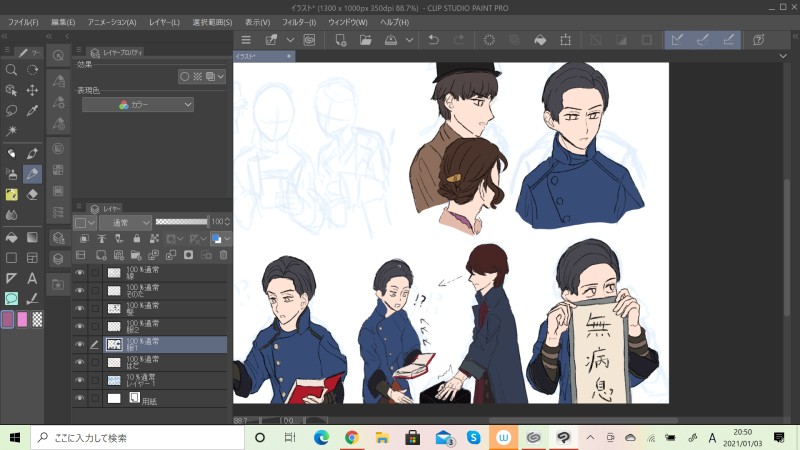The height and width of the screenshot is (450, 800).
Task: Select the transparent color swatch
Action: (x=37, y=319)
